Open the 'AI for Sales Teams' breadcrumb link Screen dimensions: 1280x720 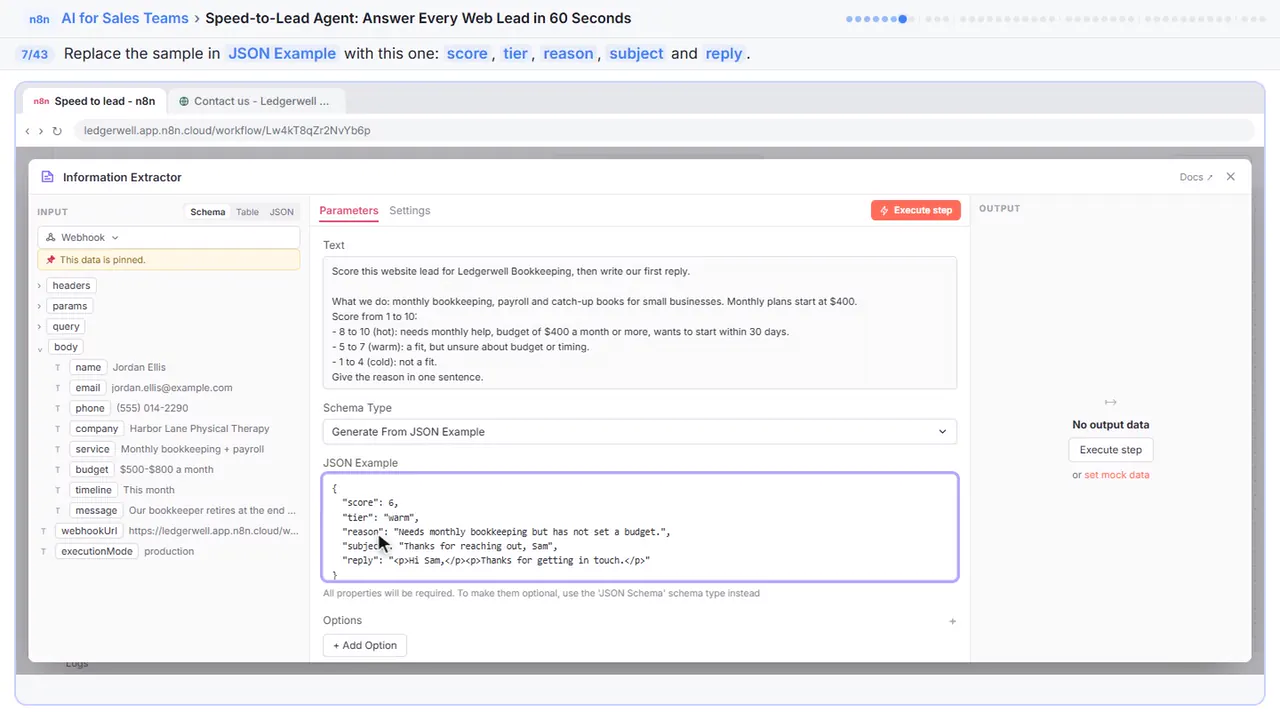tap(124, 18)
